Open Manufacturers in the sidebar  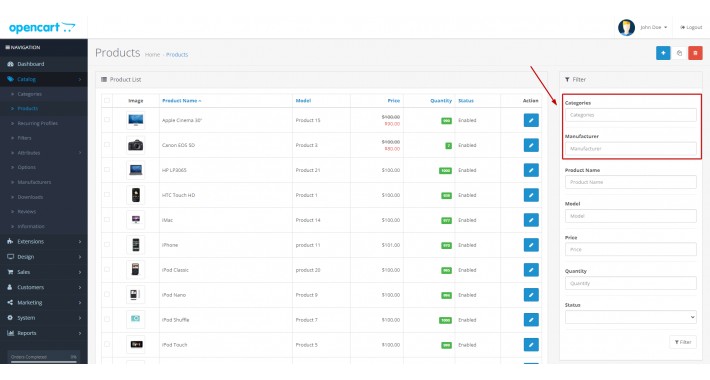click(x=34, y=182)
